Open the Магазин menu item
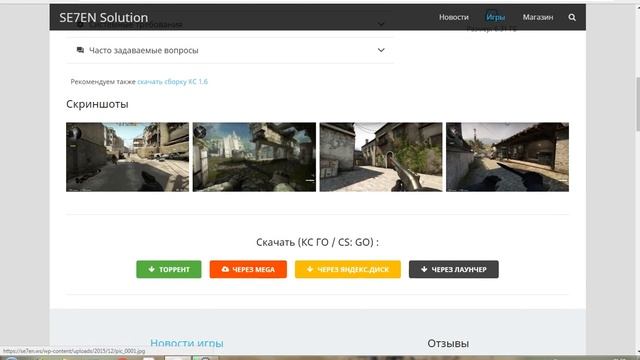The image size is (640, 360). 538,17
